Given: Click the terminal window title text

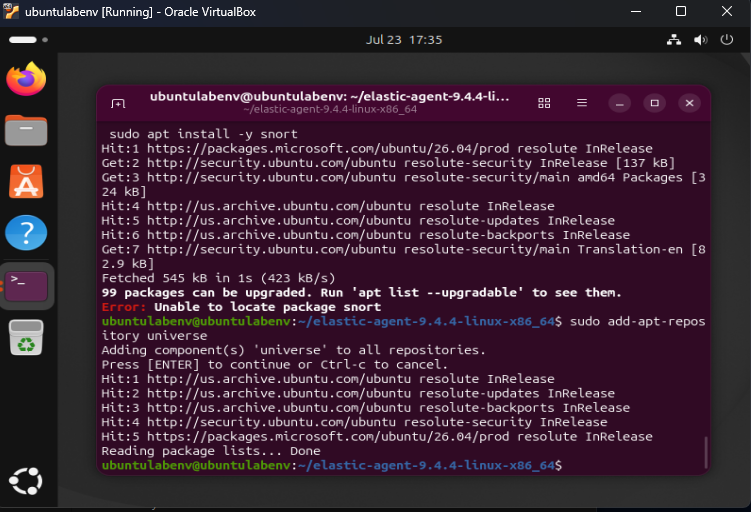Looking at the screenshot, I should coord(330,97).
